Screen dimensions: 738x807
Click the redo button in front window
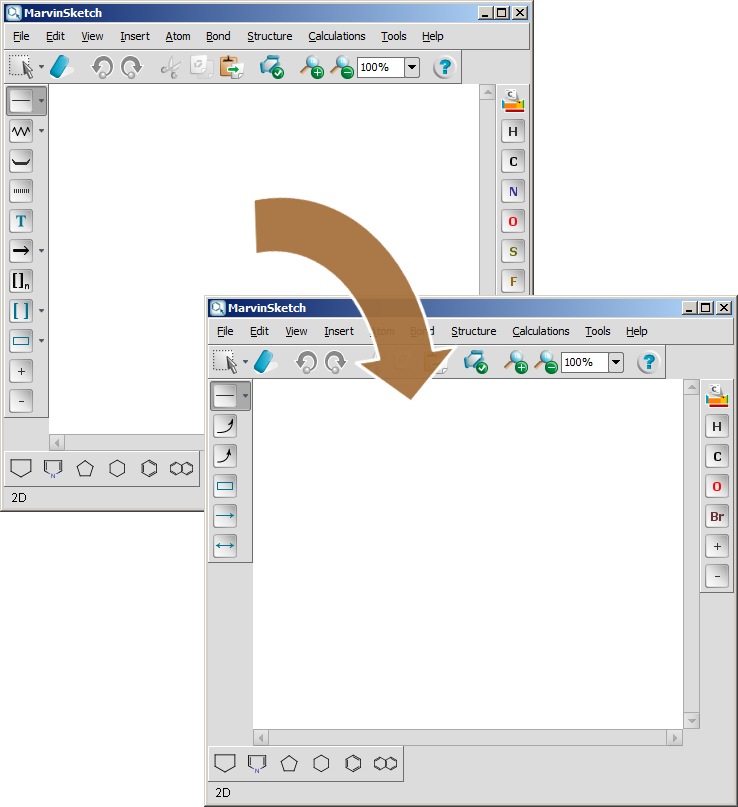pyautogui.click(x=335, y=362)
